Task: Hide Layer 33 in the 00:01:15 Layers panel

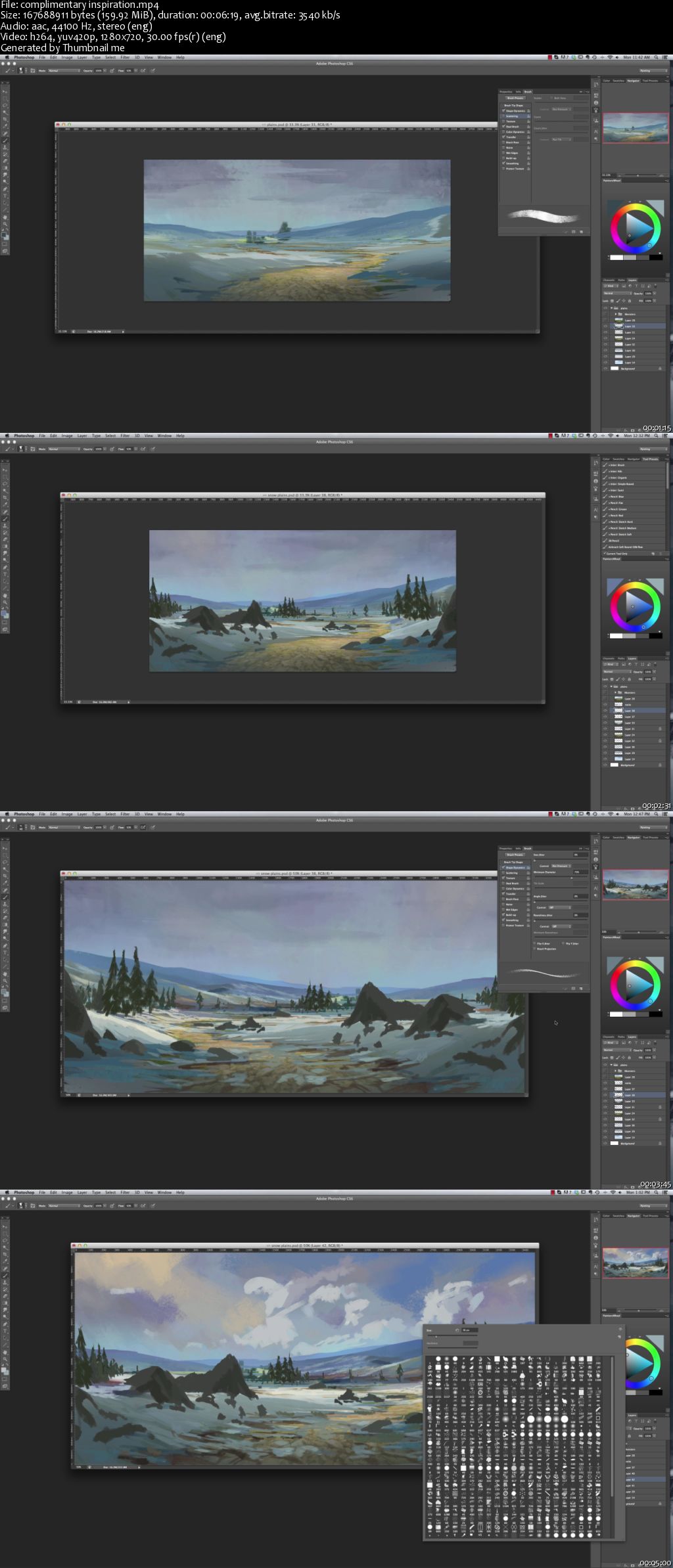Action: coord(605,326)
